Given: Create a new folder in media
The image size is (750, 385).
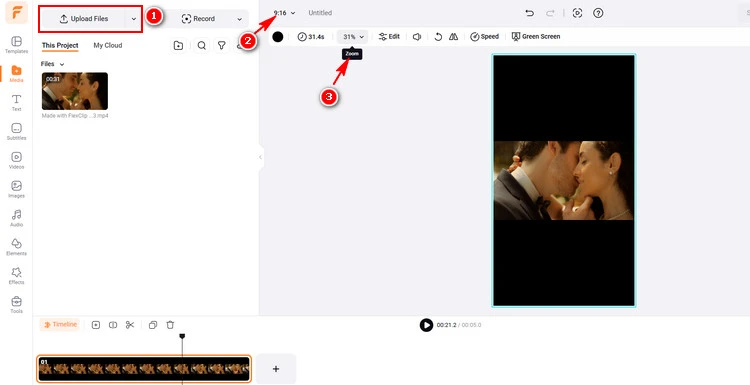Looking at the screenshot, I should pyautogui.click(x=178, y=45).
